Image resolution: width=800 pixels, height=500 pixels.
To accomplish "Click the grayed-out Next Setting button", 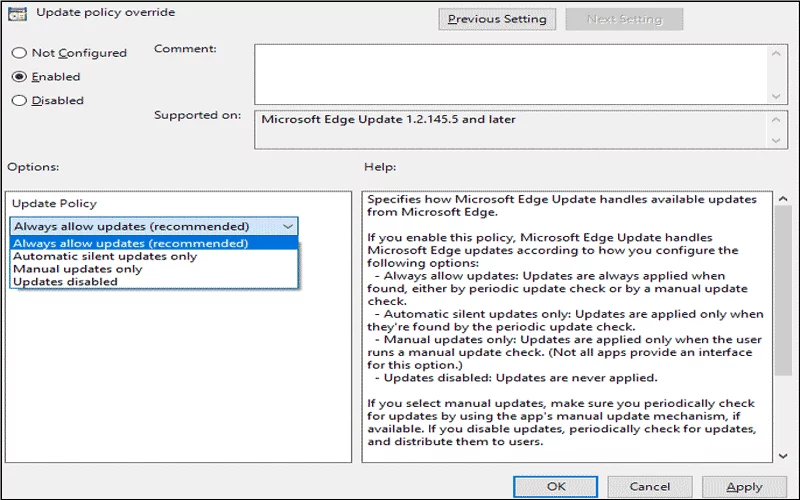I will pos(624,19).
